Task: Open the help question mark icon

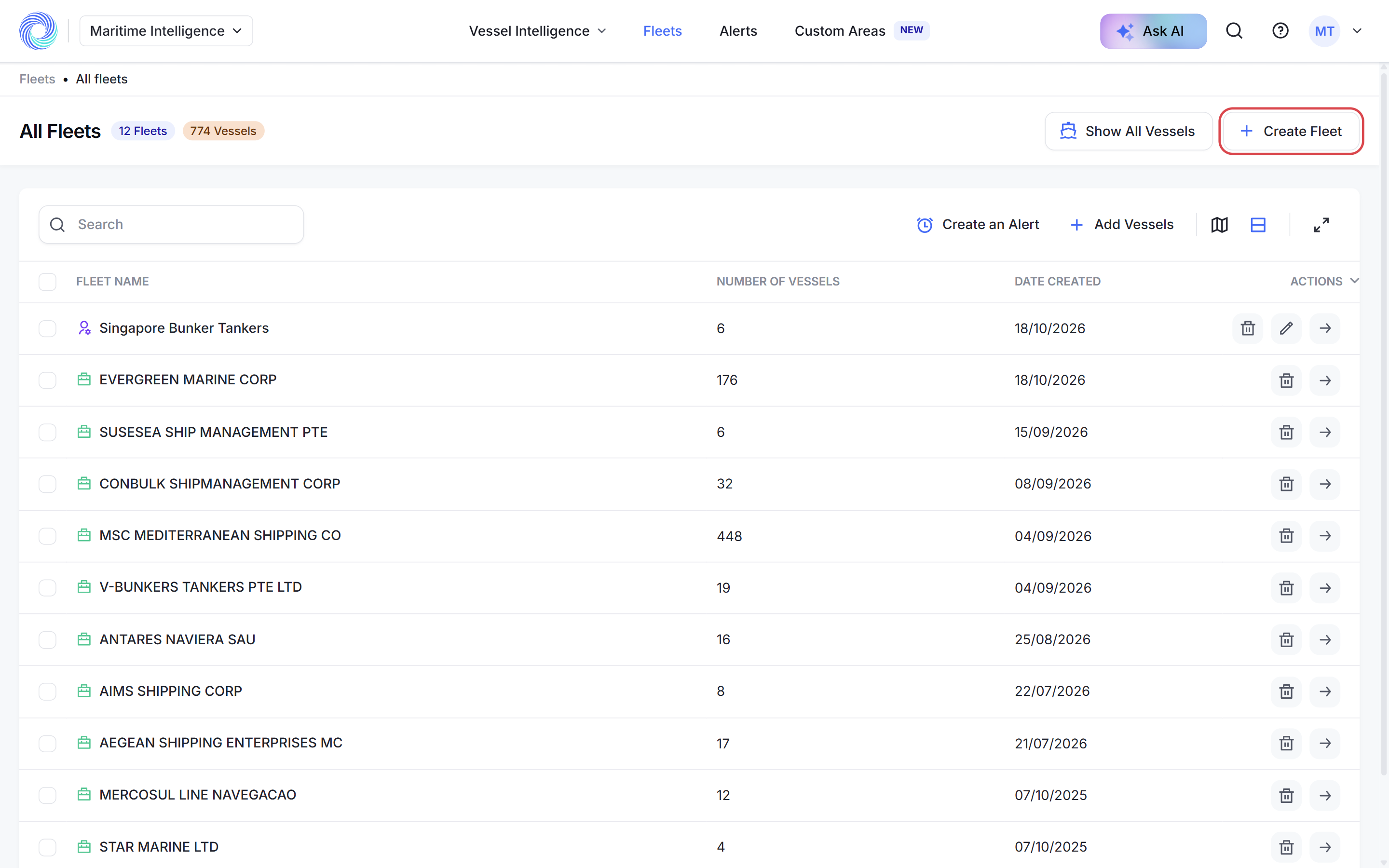Action: point(1280,31)
